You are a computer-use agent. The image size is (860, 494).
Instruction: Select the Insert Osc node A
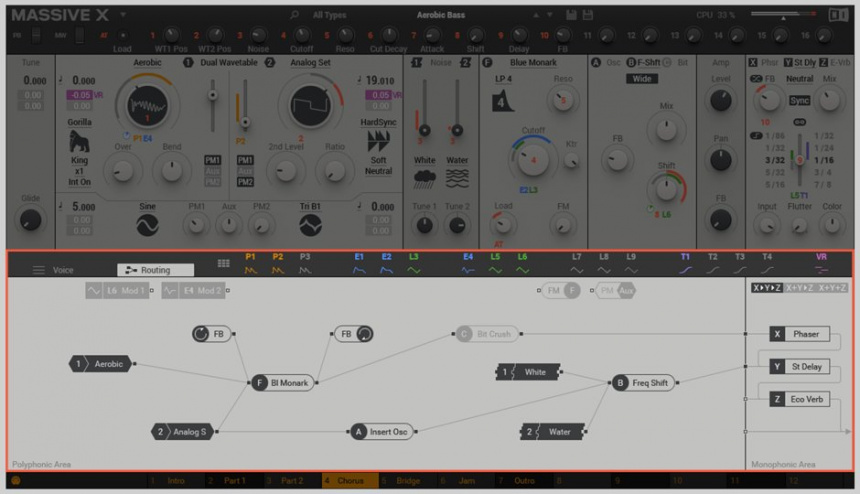(x=382, y=432)
